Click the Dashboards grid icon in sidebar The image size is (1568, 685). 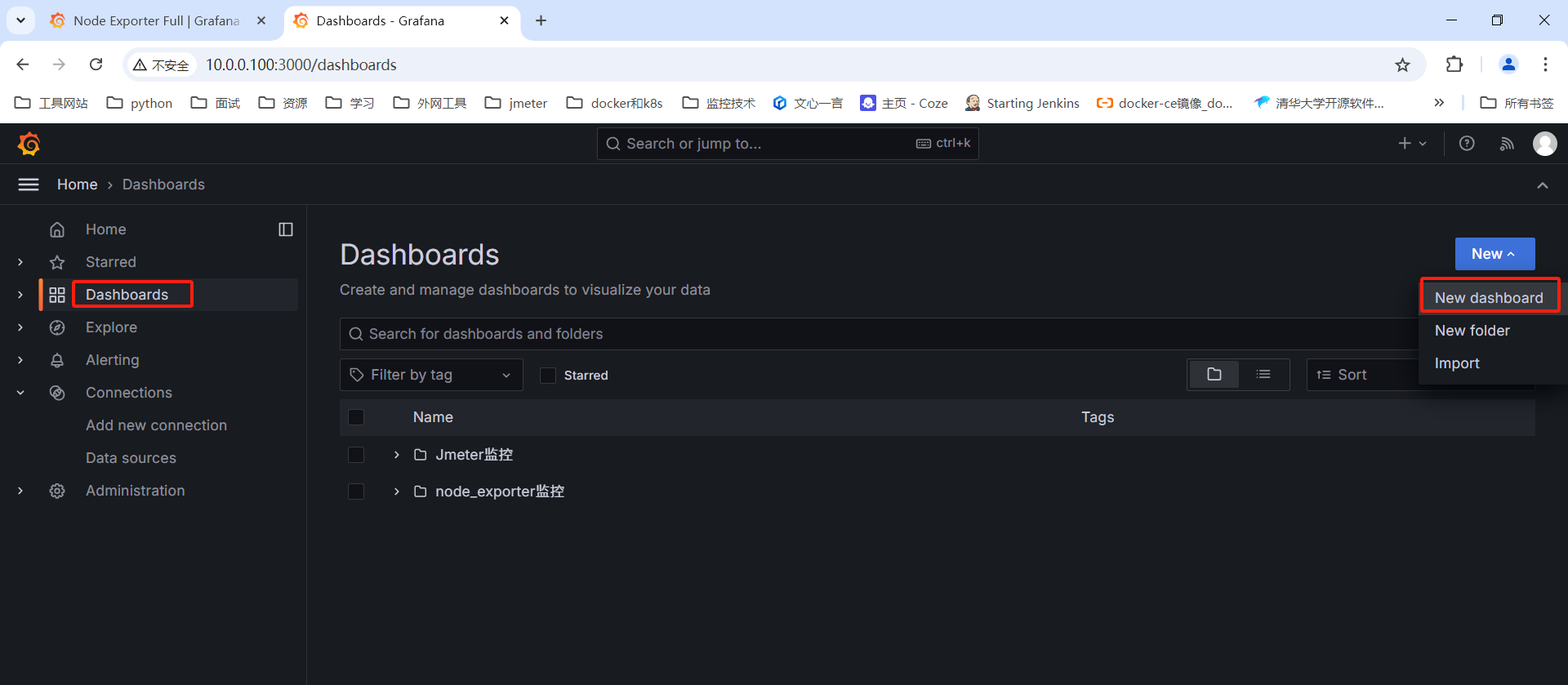57,295
